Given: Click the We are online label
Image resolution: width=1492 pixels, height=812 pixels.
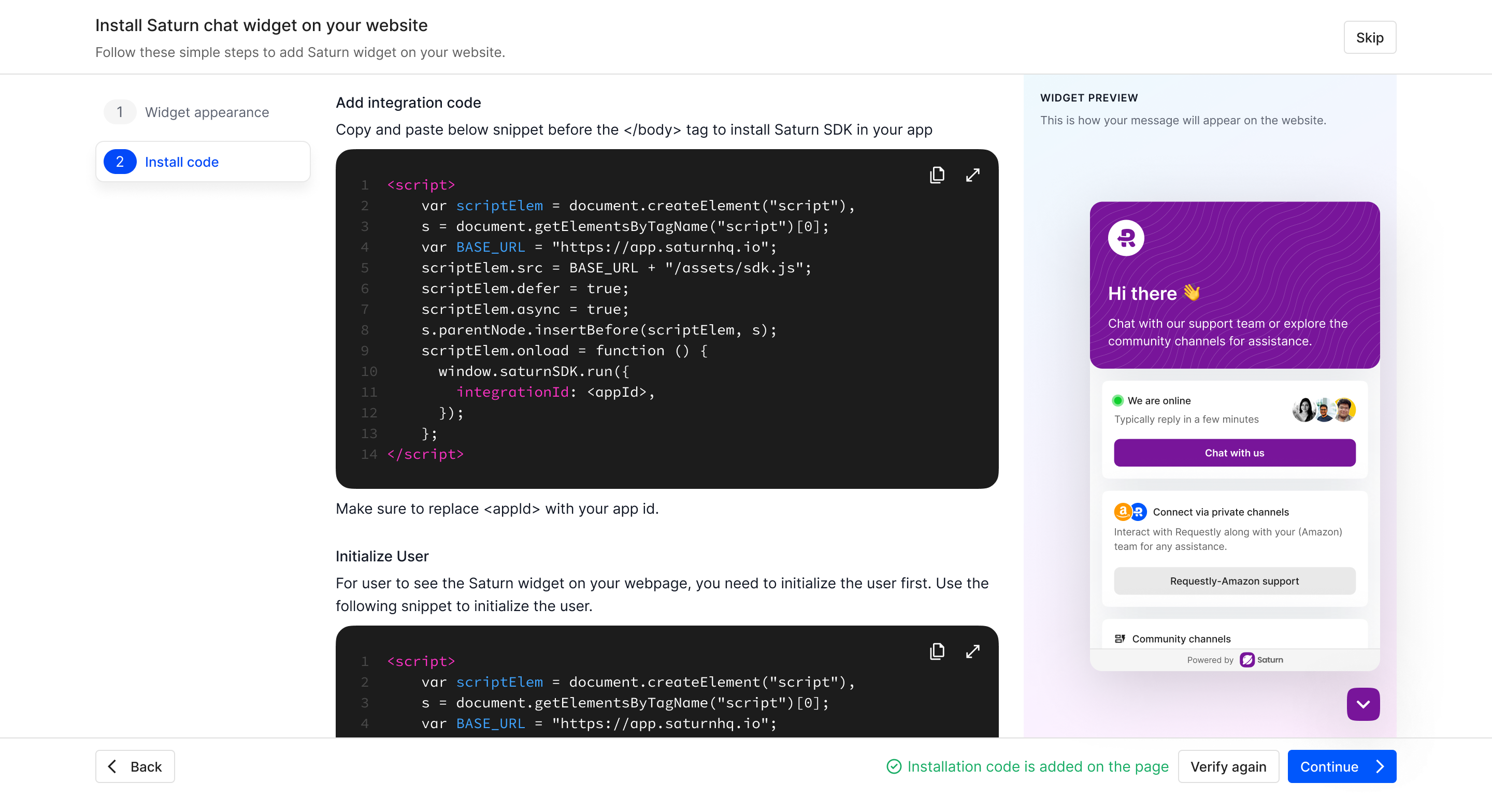Looking at the screenshot, I should pos(1158,401).
